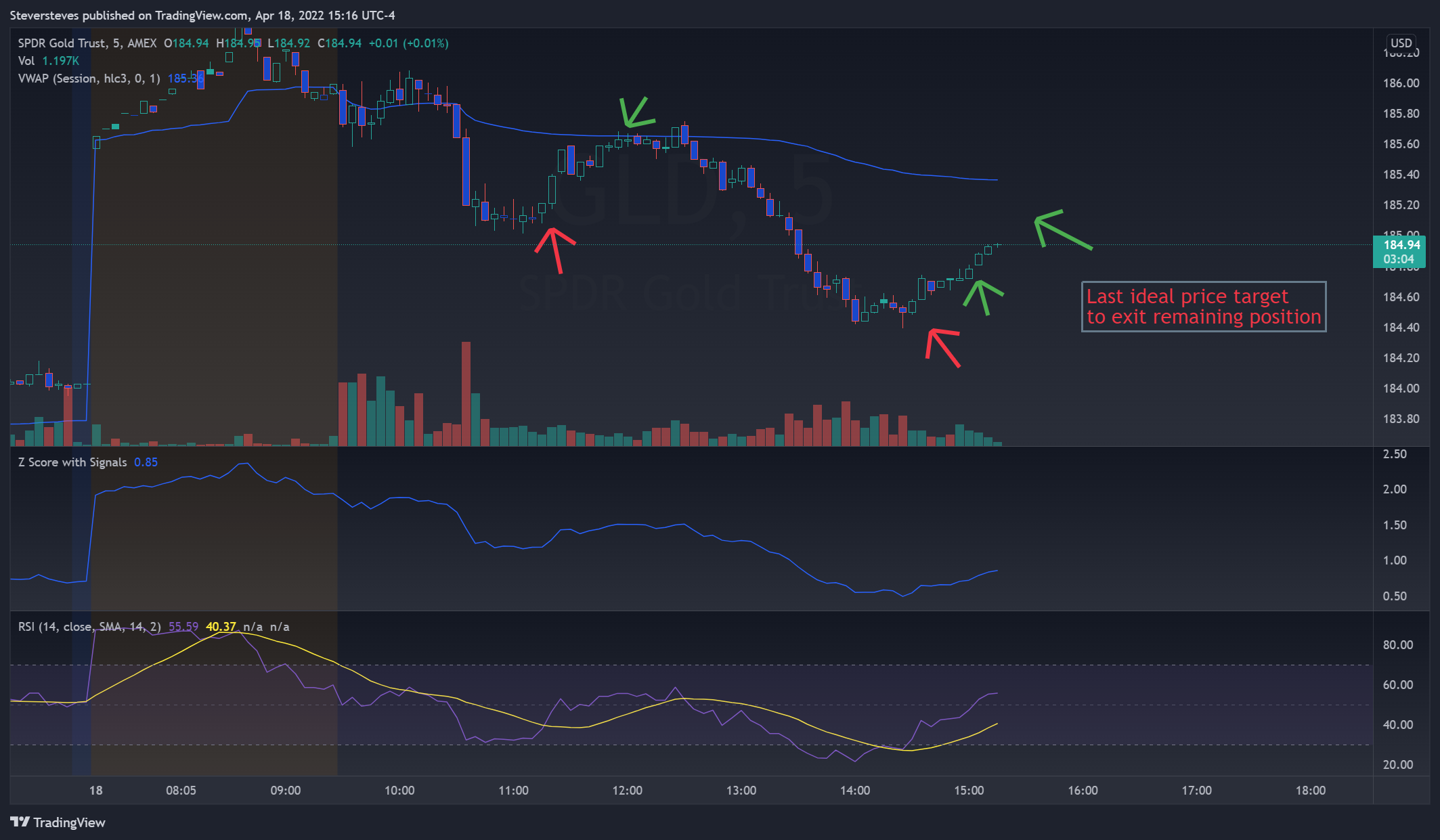Click the 184.94 current price label on axis
Image resolution: width=1440 pixels, height=840 pixels.
point(1401,245)
